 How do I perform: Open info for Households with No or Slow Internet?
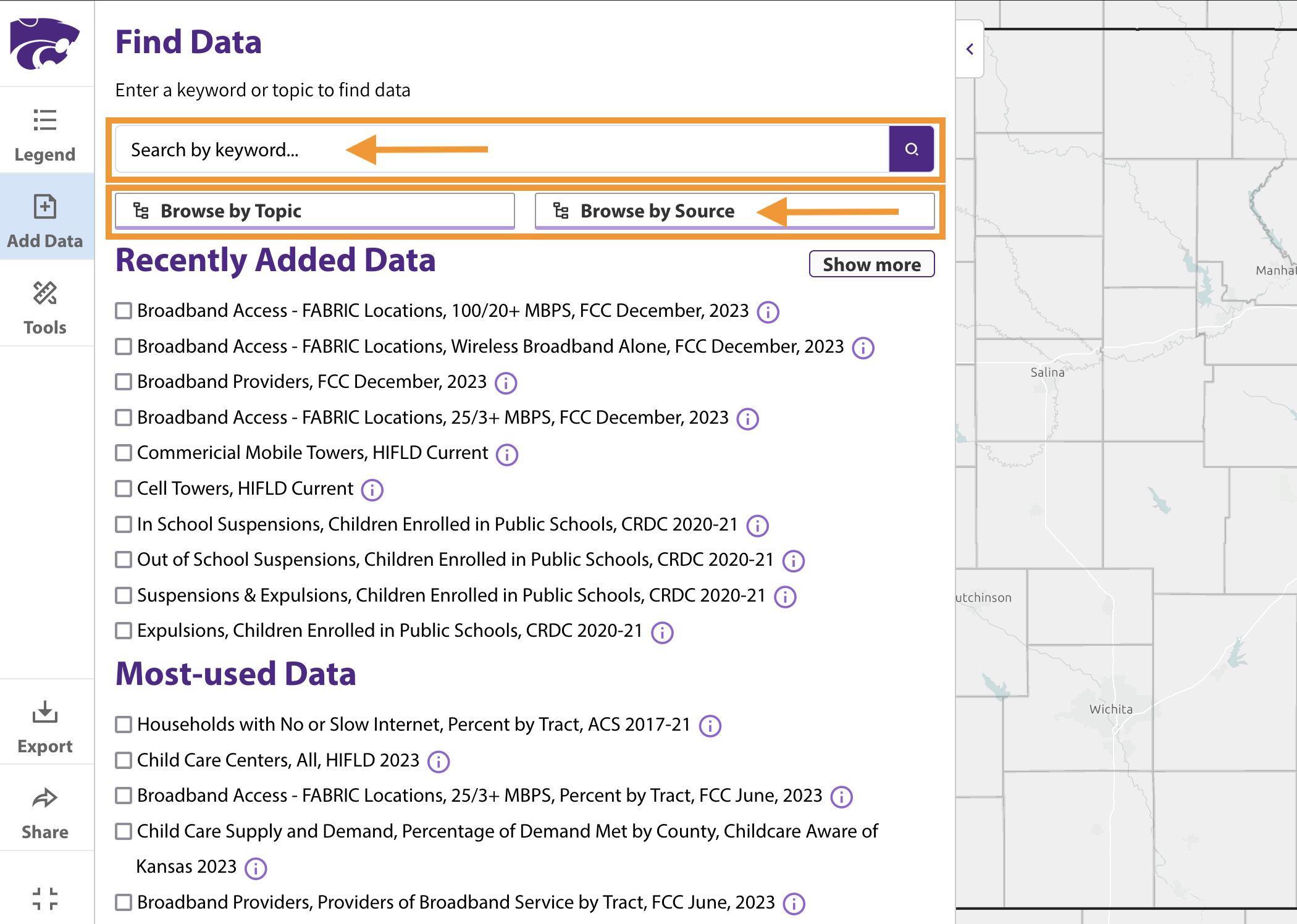click(x=710, y=726)
